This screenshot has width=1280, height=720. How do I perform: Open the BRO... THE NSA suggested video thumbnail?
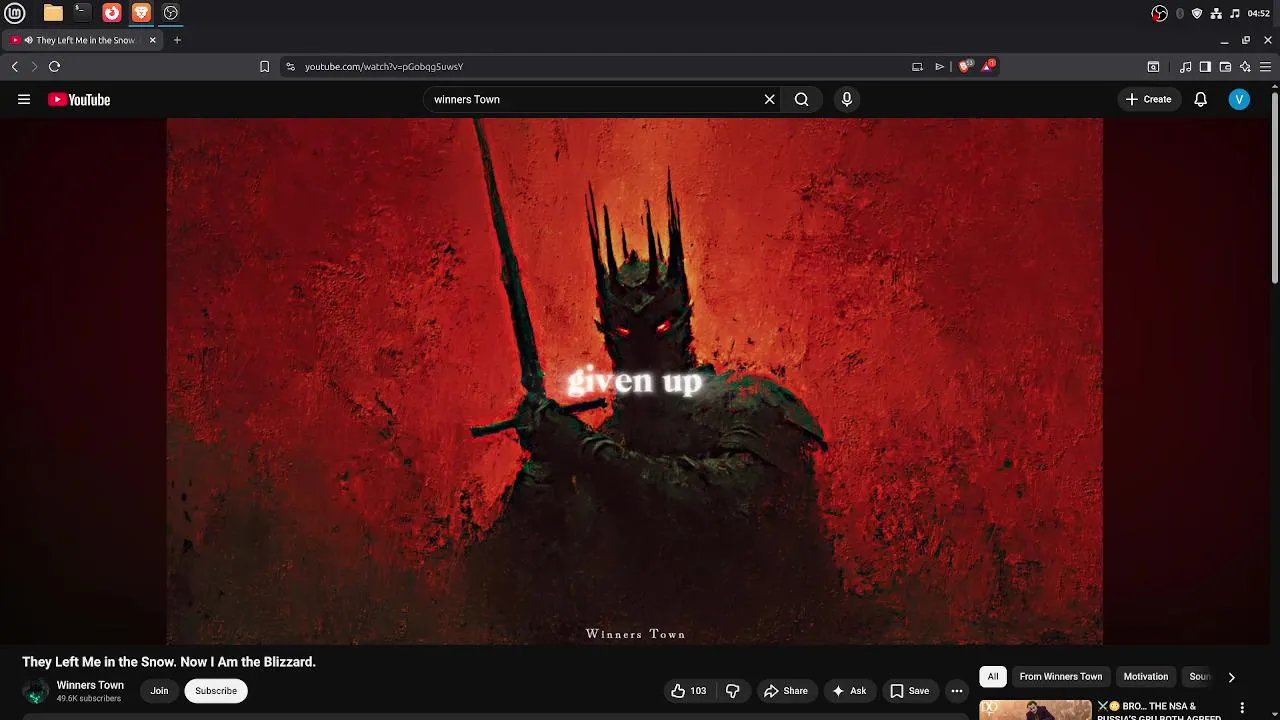1035,710
